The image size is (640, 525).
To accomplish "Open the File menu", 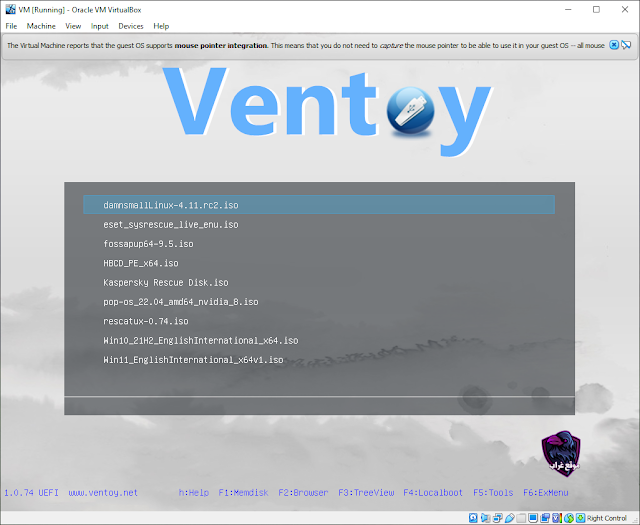I will coord(11,26).
